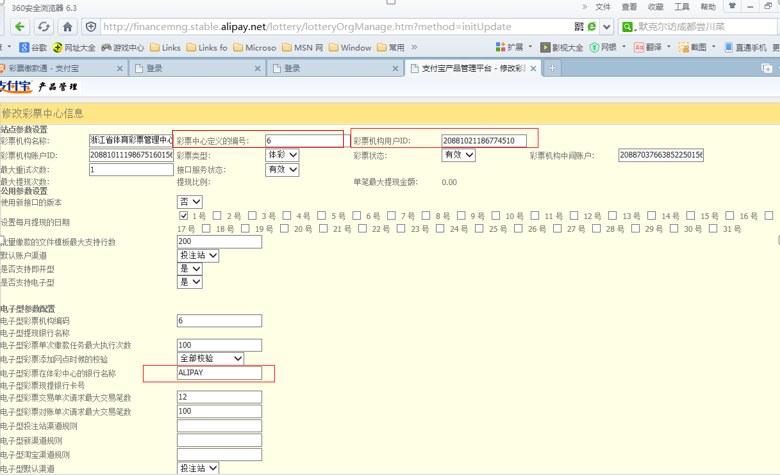Click the 电子型投注站渠道规则 input field
780x475 pixels.
point(219,426)
